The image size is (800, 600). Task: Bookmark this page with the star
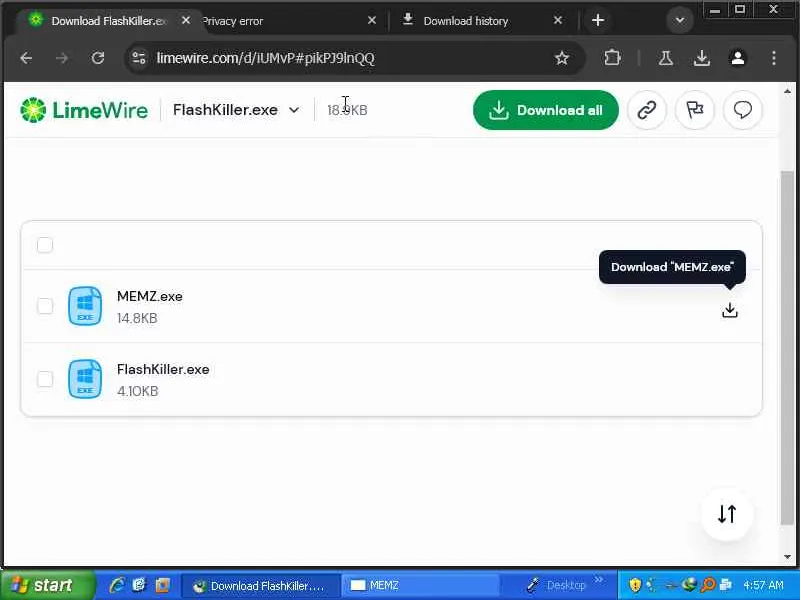pos(562,58)
